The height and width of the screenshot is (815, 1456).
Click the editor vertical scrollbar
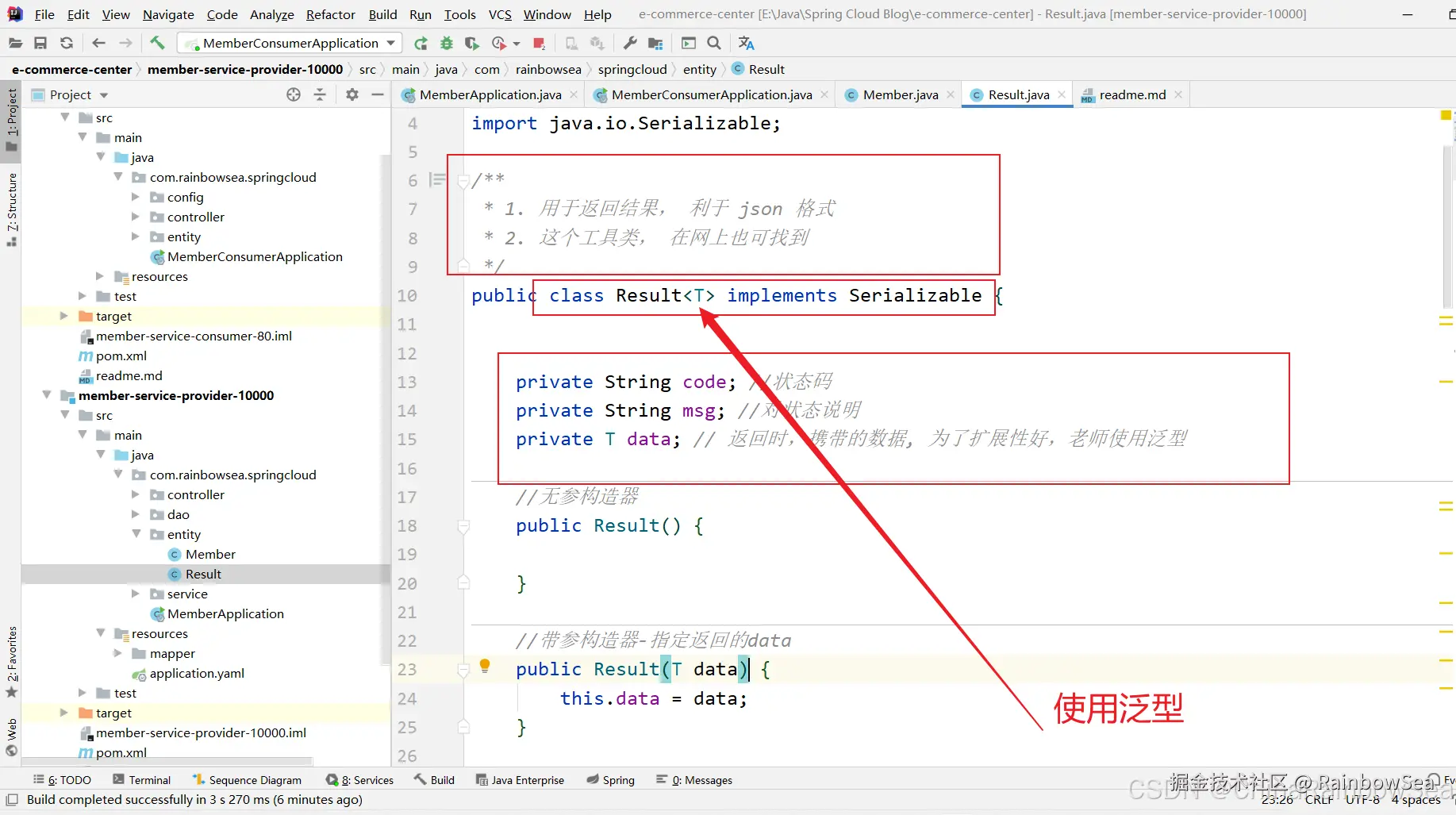coord(1448,225)
